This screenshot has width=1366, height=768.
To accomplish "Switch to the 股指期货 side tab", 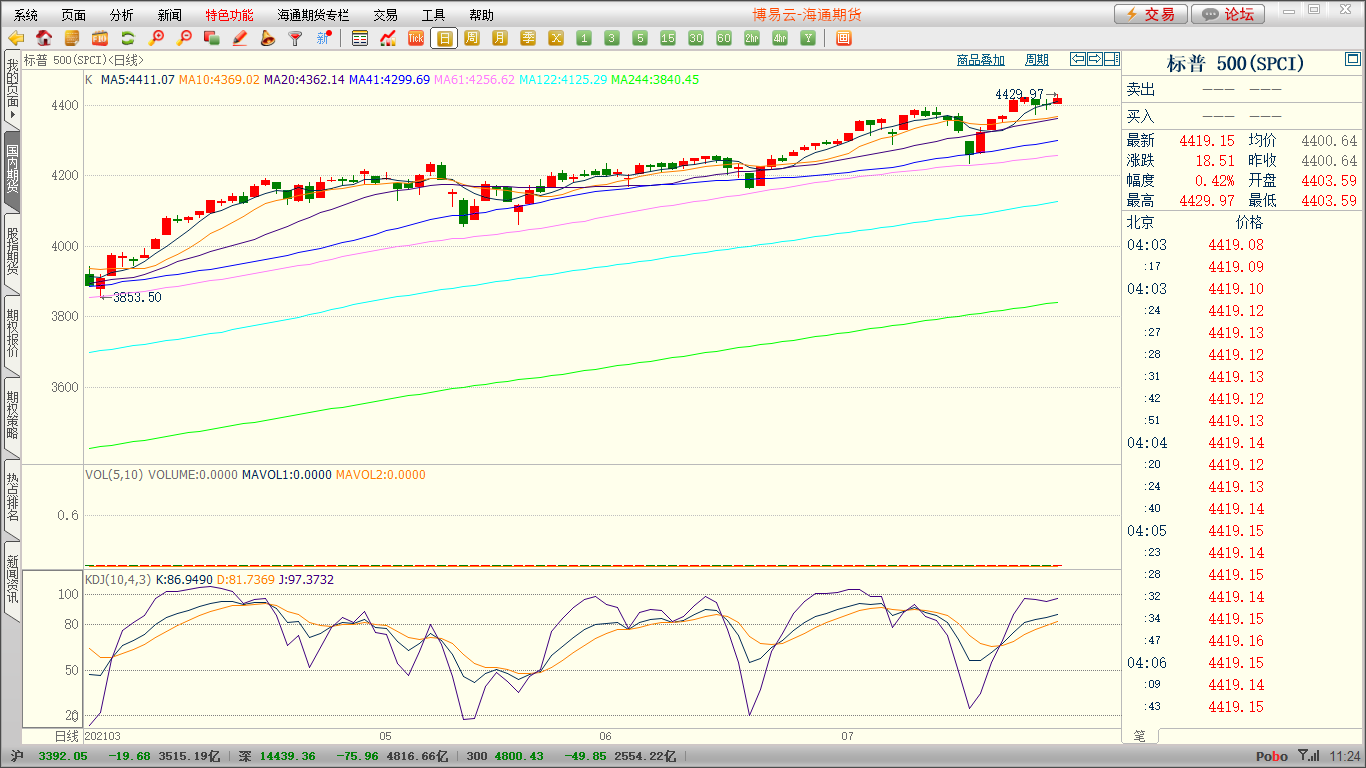I will coord(12,252).
